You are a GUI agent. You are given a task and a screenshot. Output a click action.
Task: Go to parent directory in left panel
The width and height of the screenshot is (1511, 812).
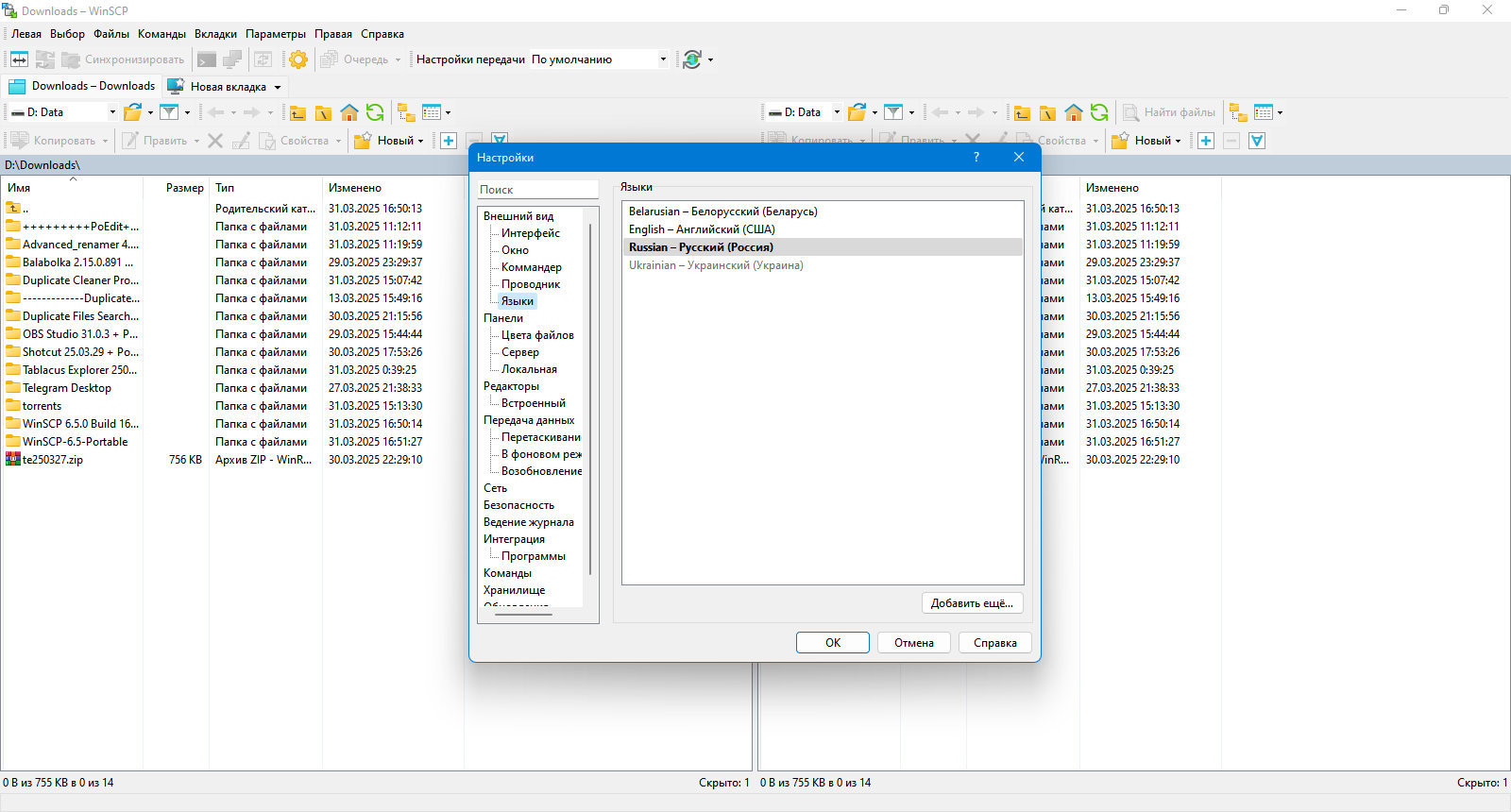pyautogui.click(x=297, y=112)
